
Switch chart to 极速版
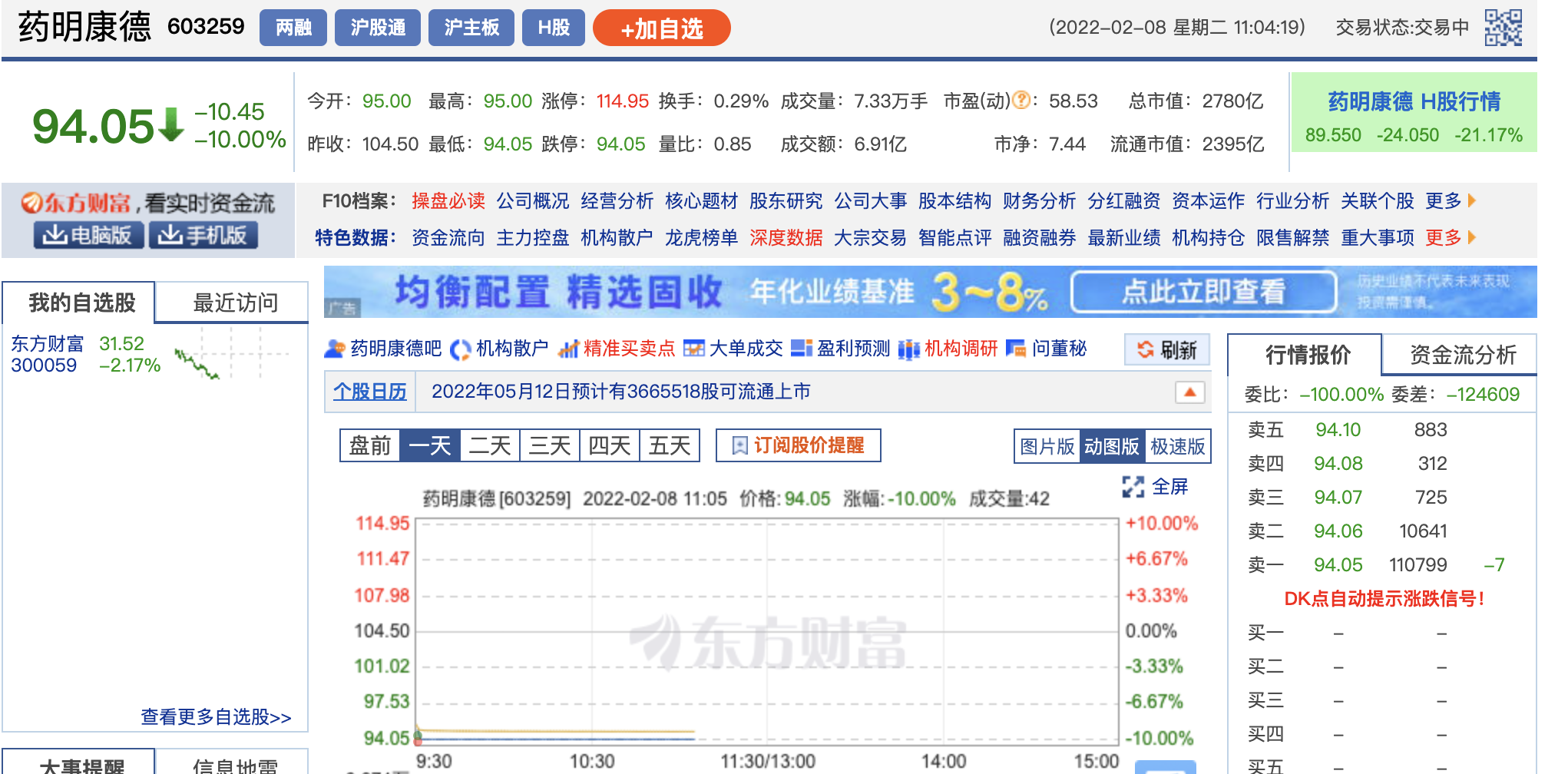pos(1177,446)
